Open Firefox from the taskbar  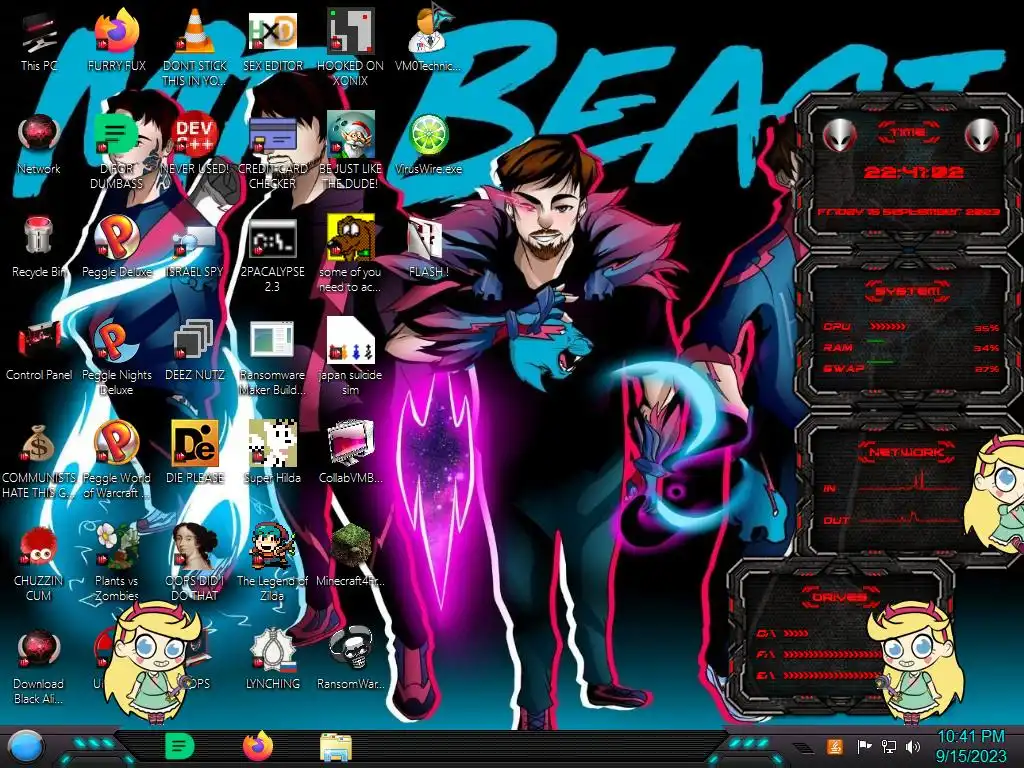click(257, 746)
